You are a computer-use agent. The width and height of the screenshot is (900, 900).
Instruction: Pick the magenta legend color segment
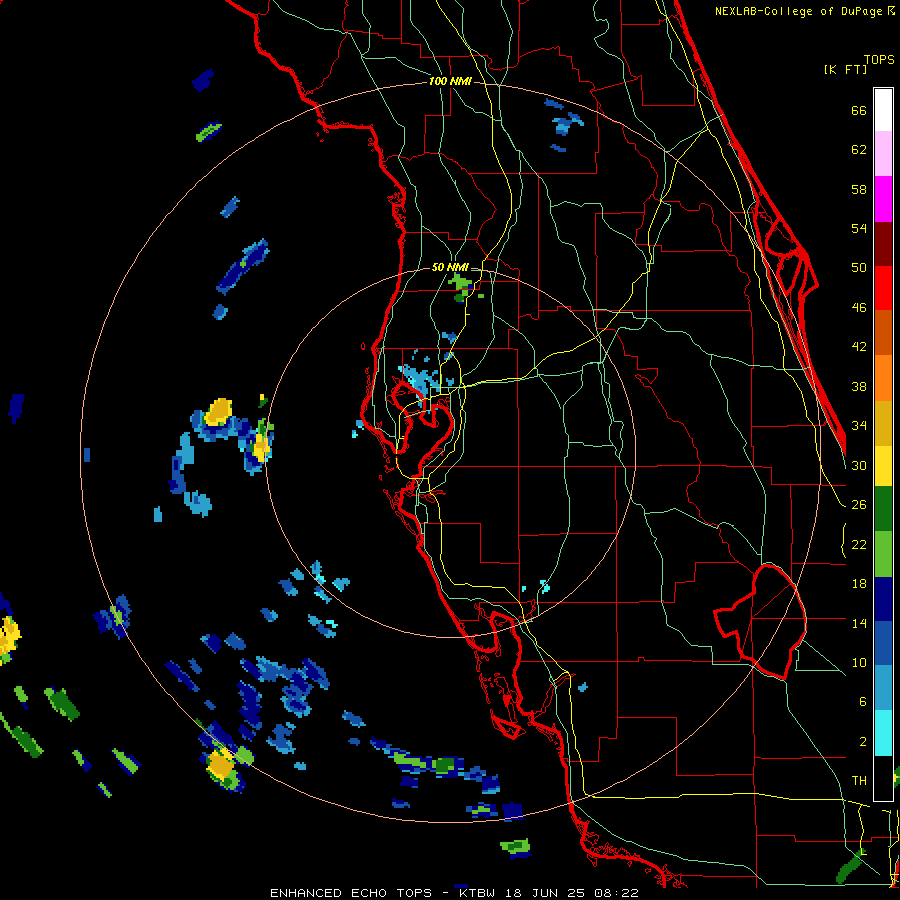click(x=883, y=199)
